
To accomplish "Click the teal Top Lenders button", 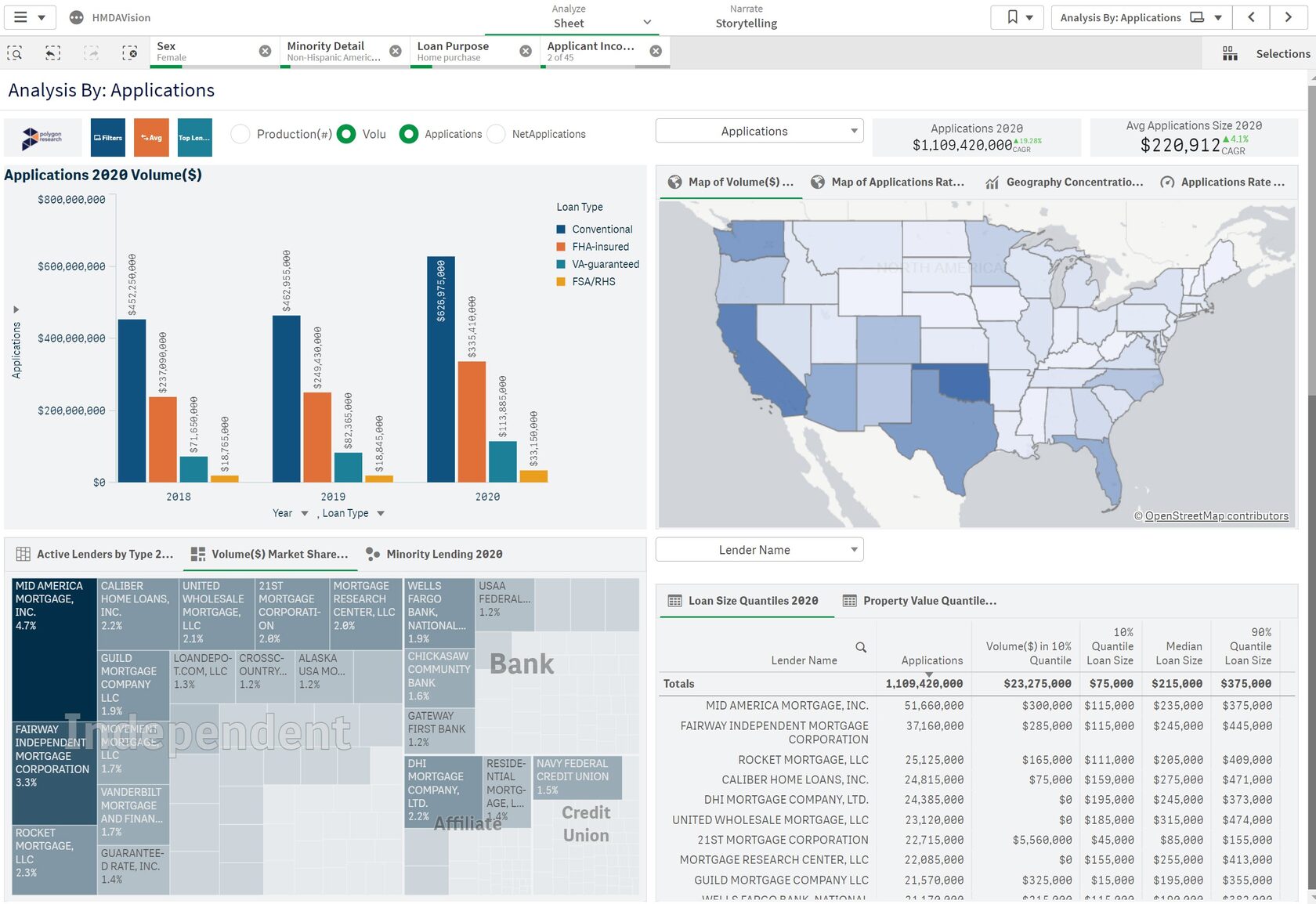I will coord(194,138).
